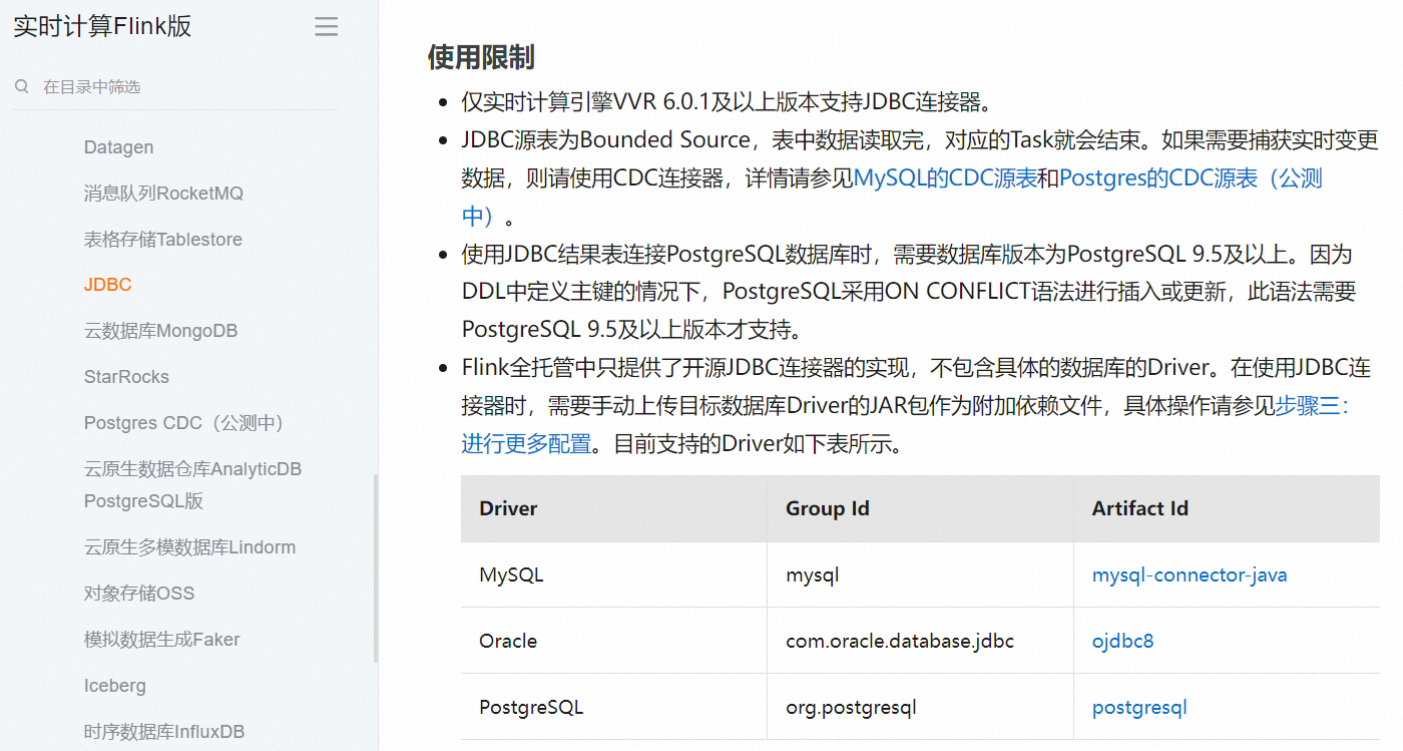Image resolution: width=1403 pixels, height=751 pixels.
Task: Open the mysql-connector-java artifact link
Action: [1189, 575]
